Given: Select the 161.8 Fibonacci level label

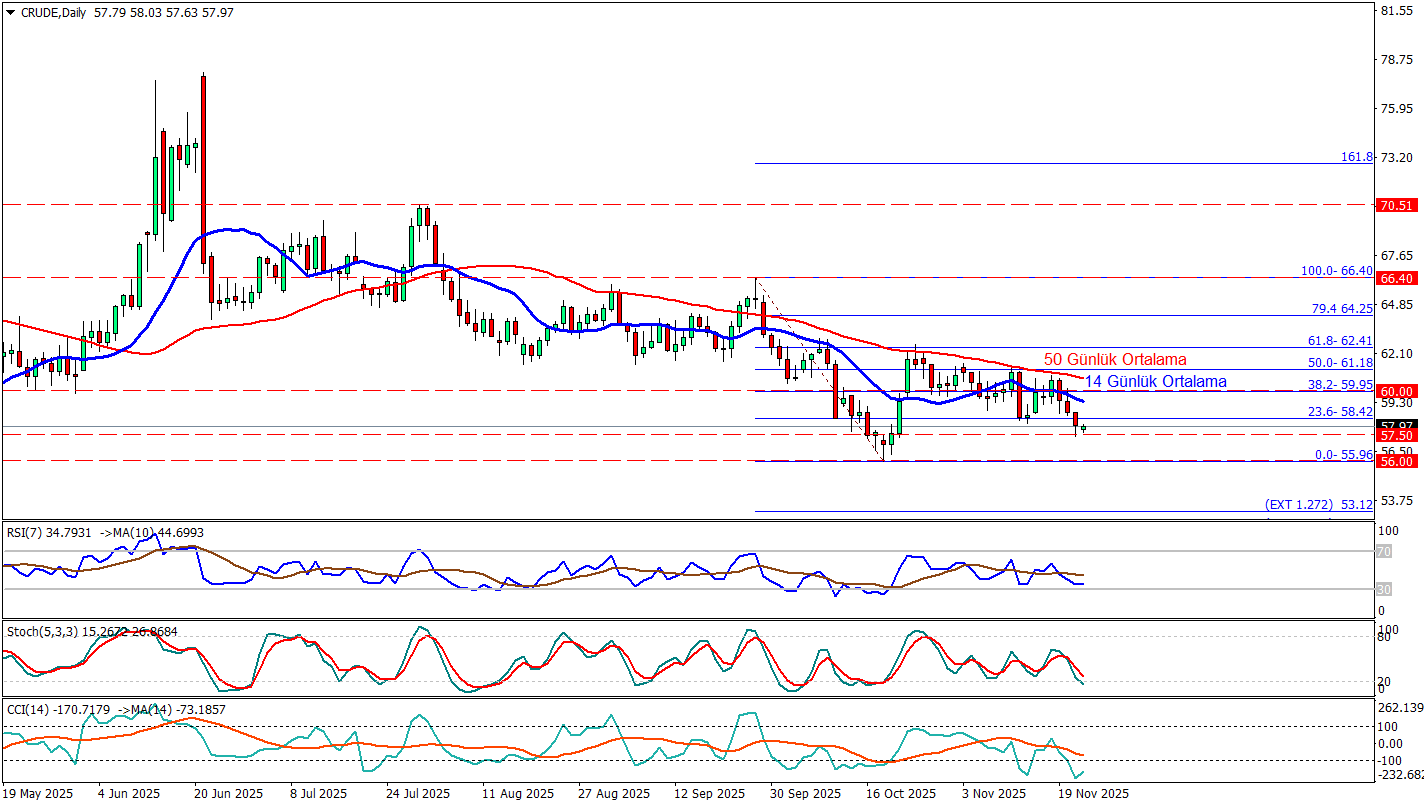Looking at the screenshot, I should pyautogui.click(x=1356, y=157).
